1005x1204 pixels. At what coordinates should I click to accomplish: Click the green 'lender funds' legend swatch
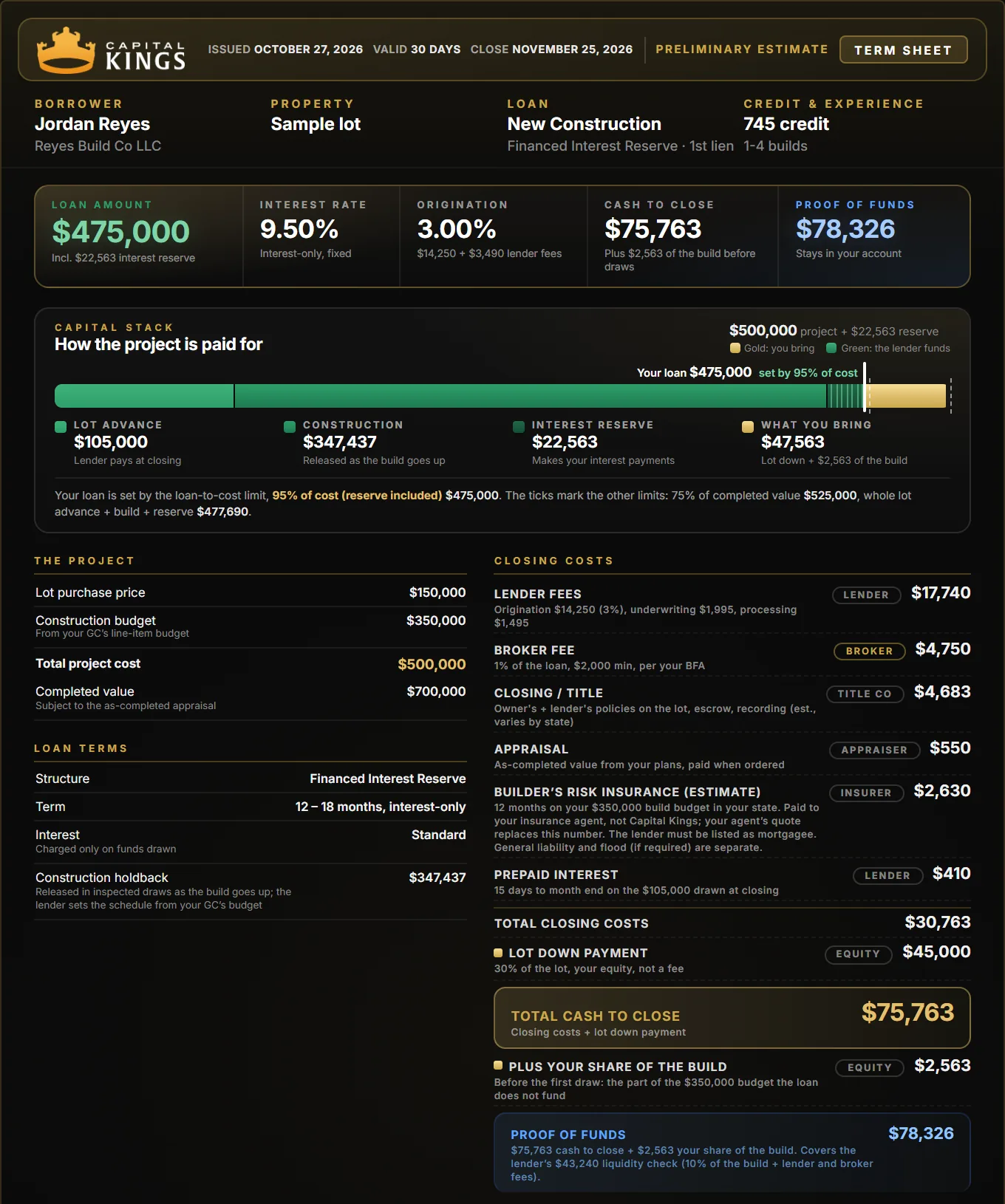click(831, 348)
